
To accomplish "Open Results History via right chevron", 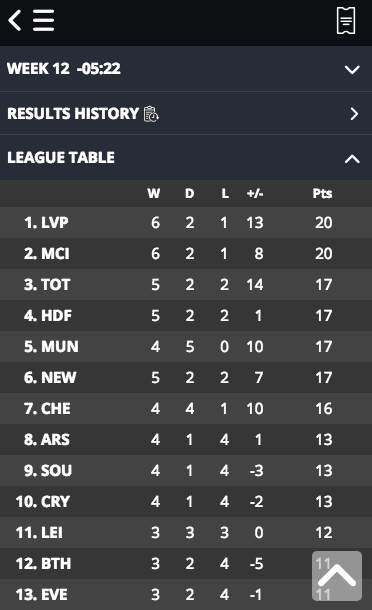I will pos(354,114).
